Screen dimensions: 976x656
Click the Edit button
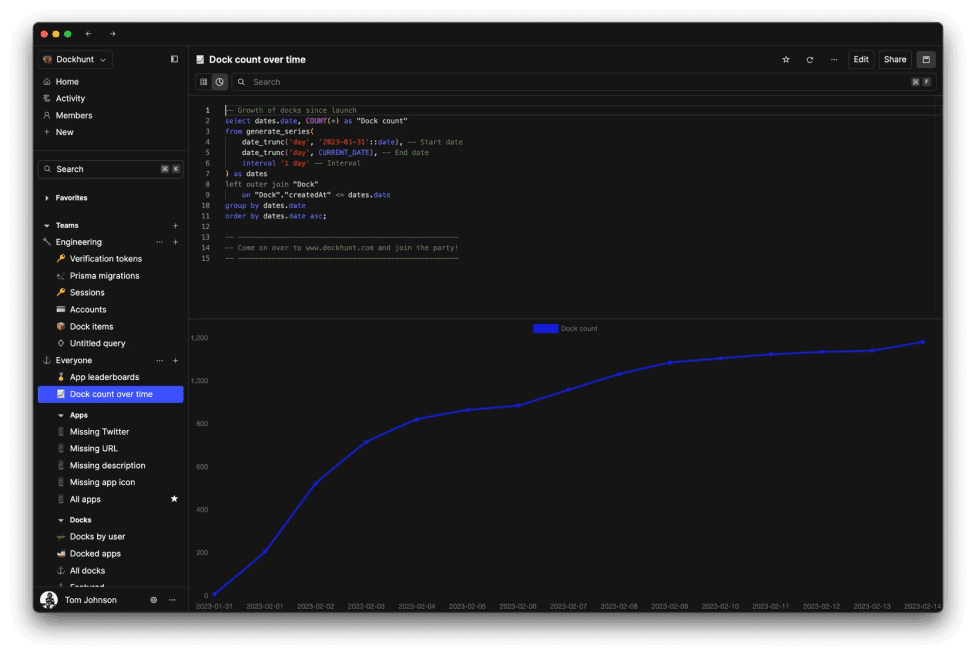click(x=860, y=60)
